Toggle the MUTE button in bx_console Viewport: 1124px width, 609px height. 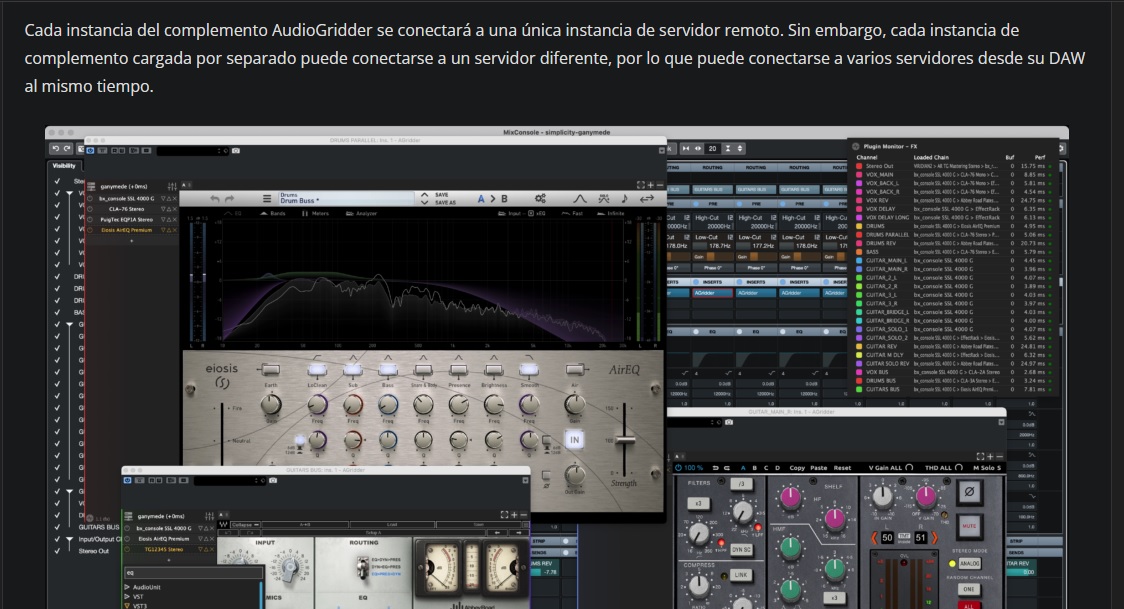click(x=969, y=526)
